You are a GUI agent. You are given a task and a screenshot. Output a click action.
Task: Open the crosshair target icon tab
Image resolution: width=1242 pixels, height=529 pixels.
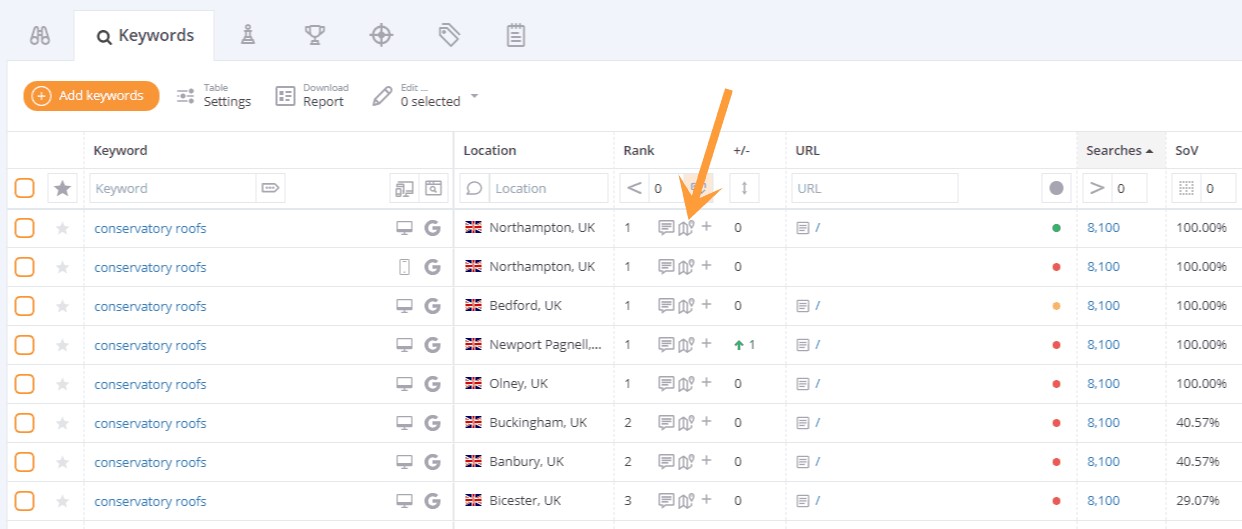pos(381,36)
